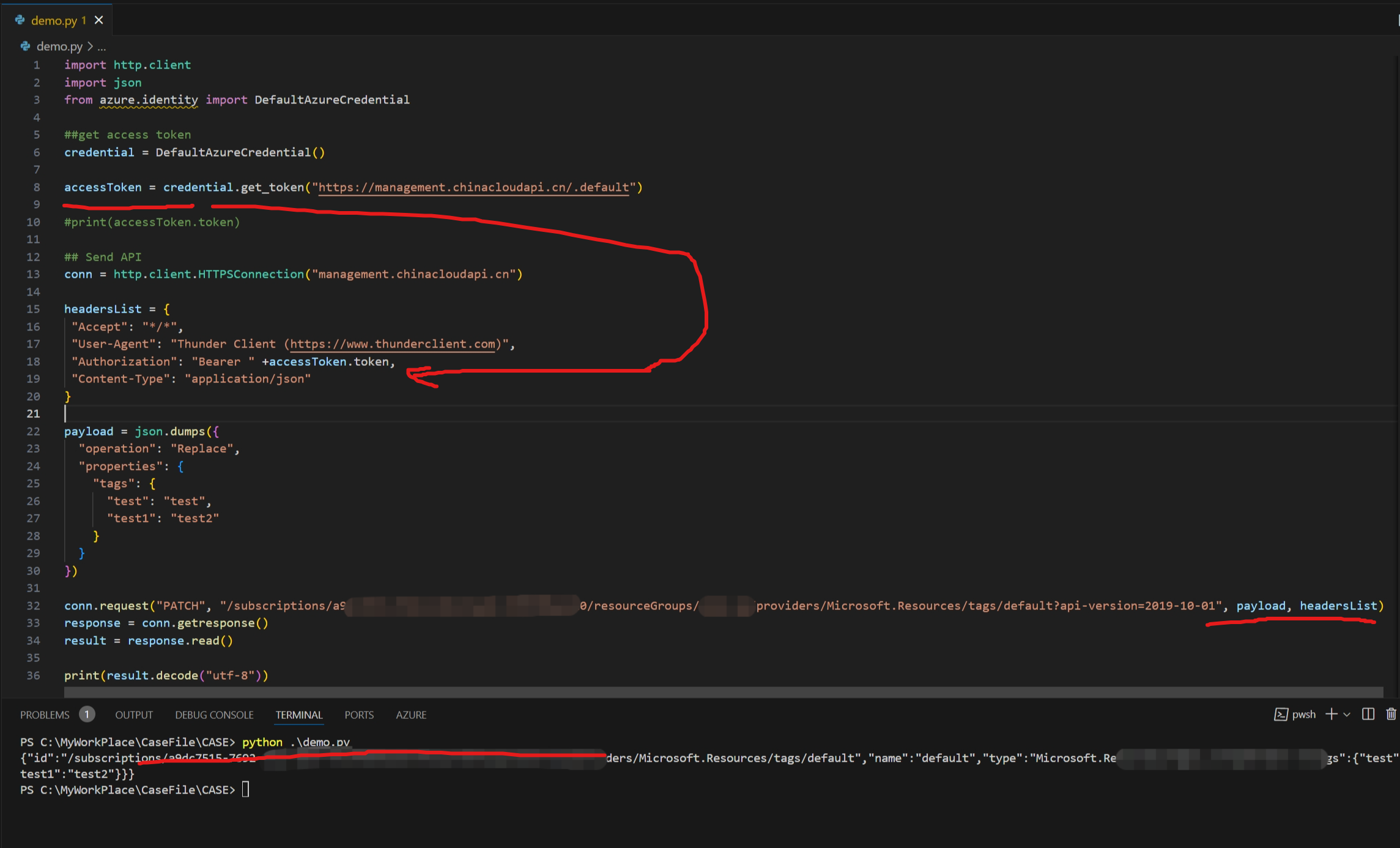Screen dimensions: 1400x848
Task: Click the pwsh terminal shell icon
Action: tap(1281, 715)
